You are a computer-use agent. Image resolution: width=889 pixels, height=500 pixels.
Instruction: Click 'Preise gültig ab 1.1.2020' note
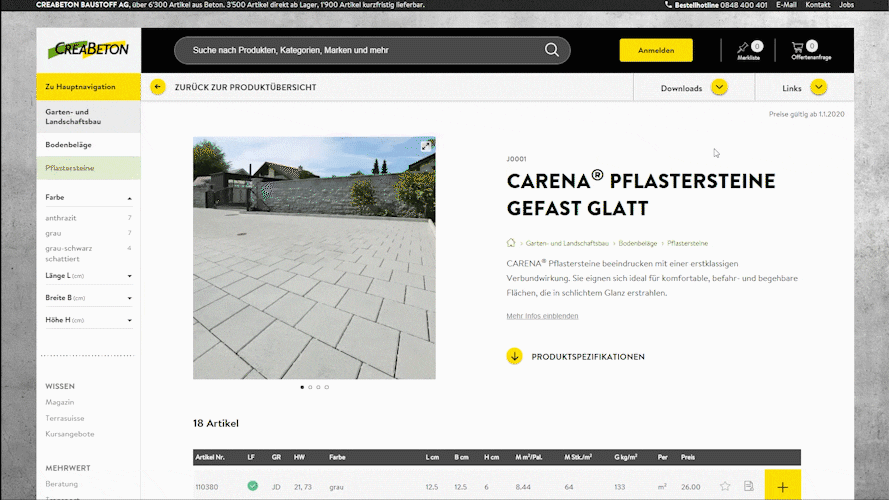click(806, 114)
